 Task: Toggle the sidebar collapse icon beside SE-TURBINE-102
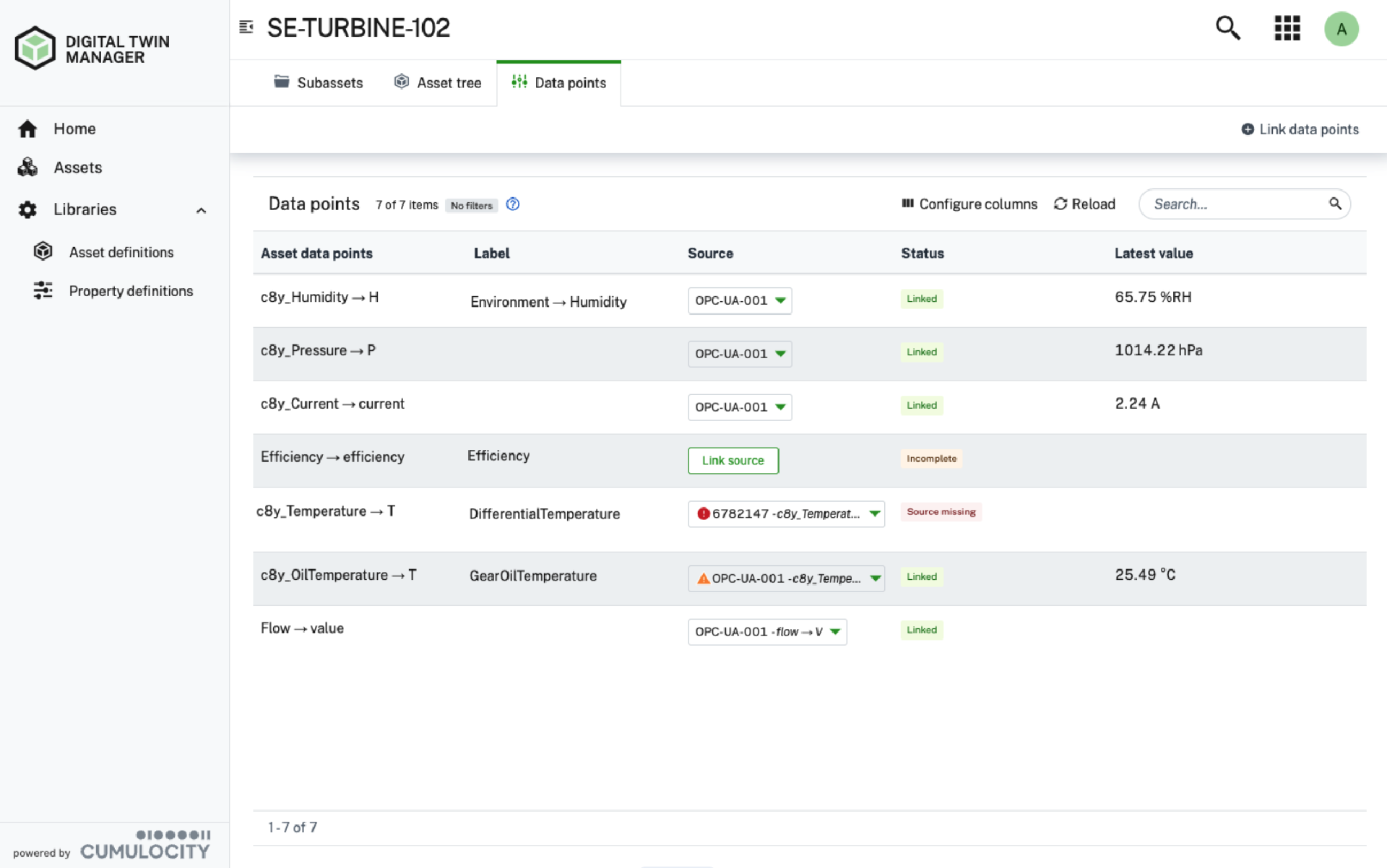pyautogui.click(x=246, y=27)
